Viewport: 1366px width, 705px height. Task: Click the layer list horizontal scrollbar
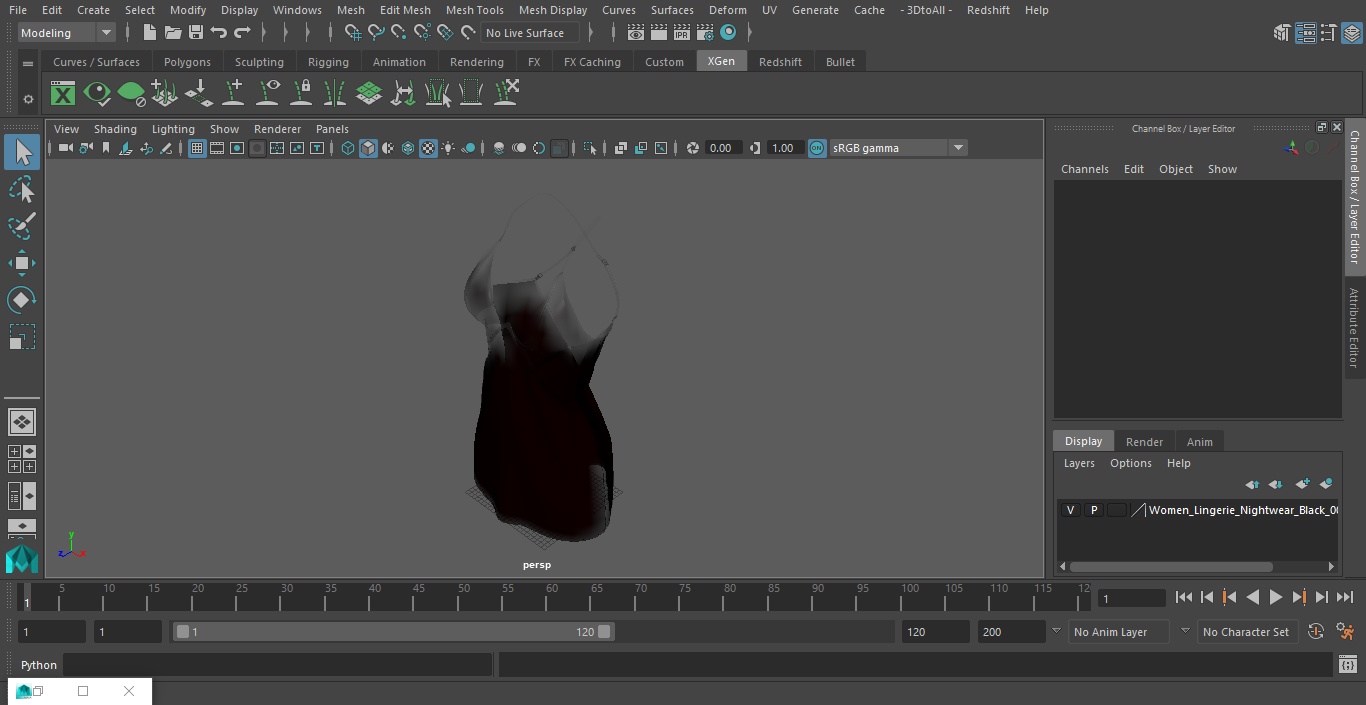(x=1171, y=566)
